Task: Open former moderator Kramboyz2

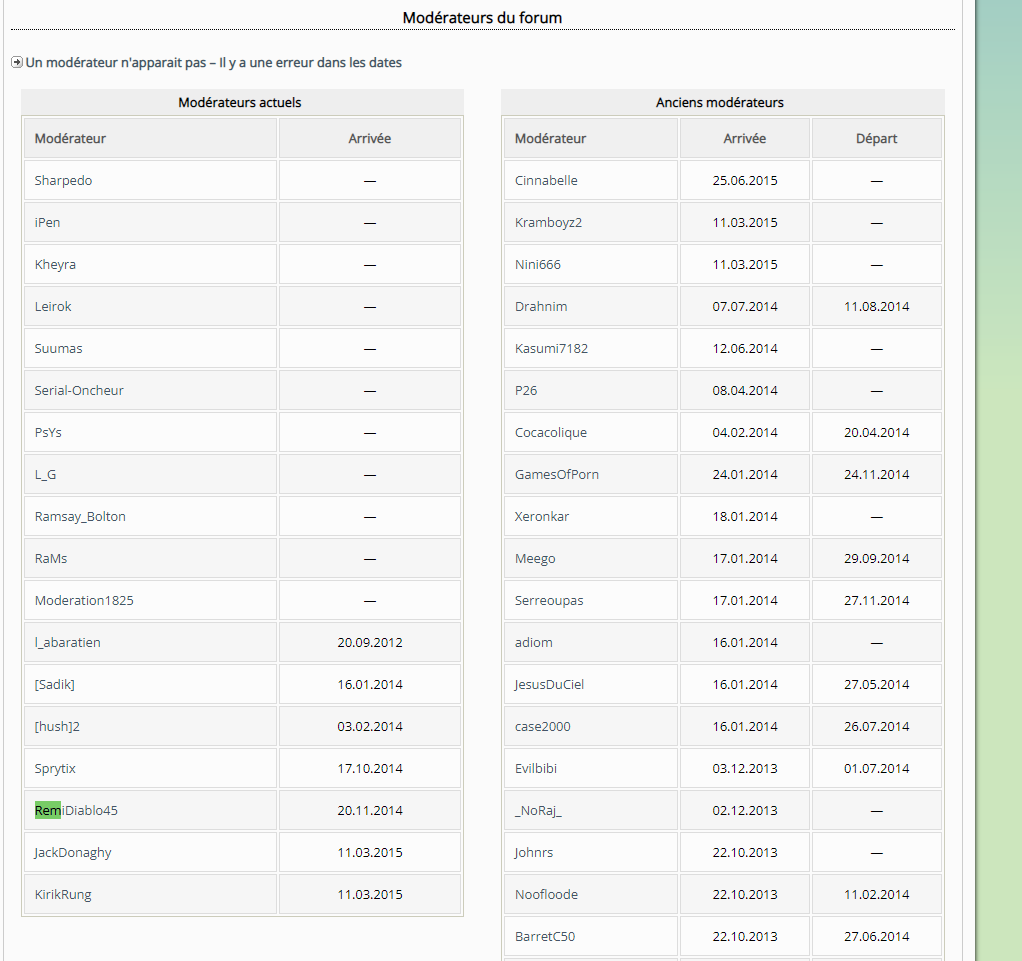Action: coord(548,222)
